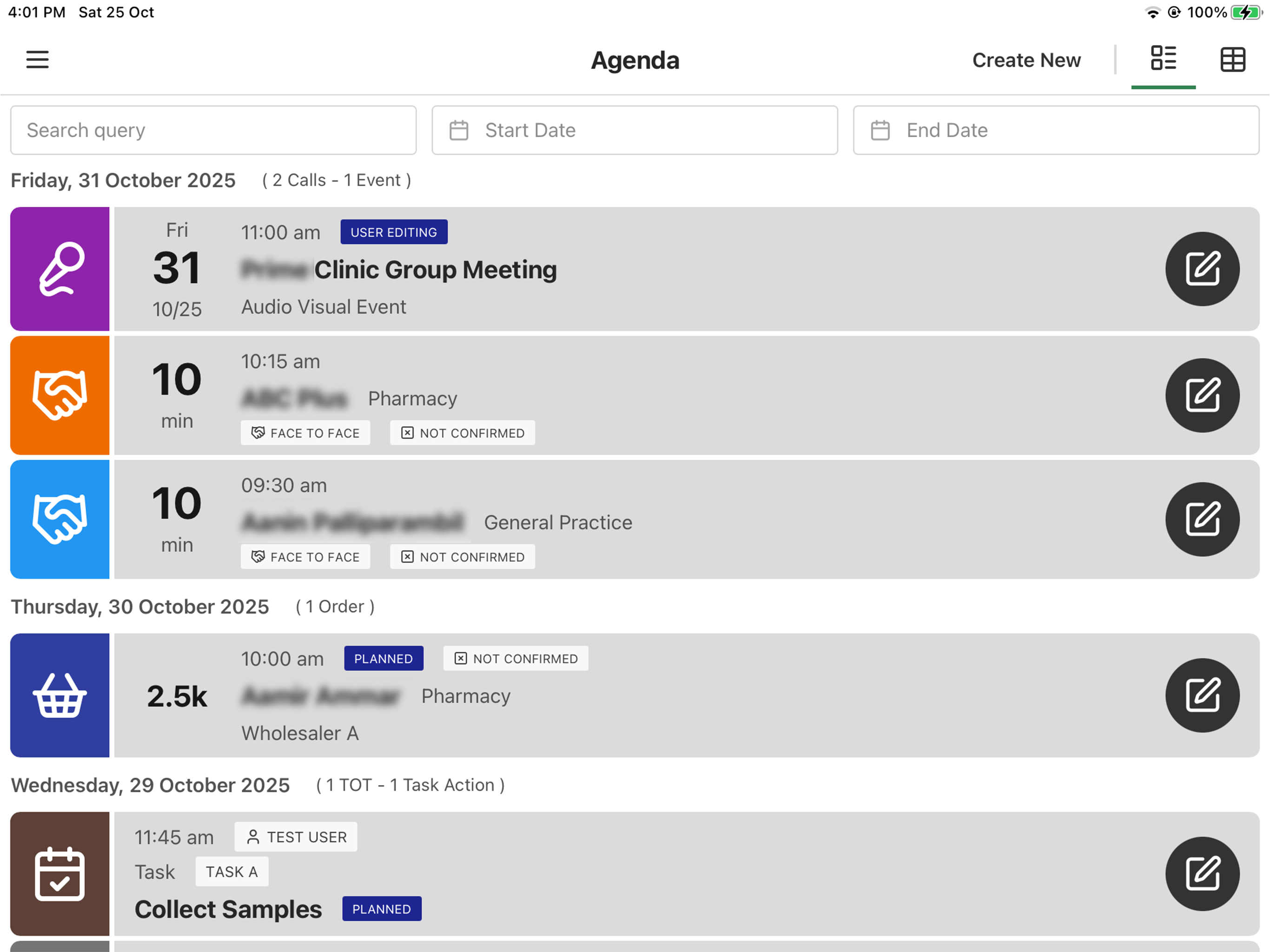Click FACE TO FACE tag on Pharmacy call
Image resolution: width=1270 pixels, height=952 pixels.
(x=305, y=433)
